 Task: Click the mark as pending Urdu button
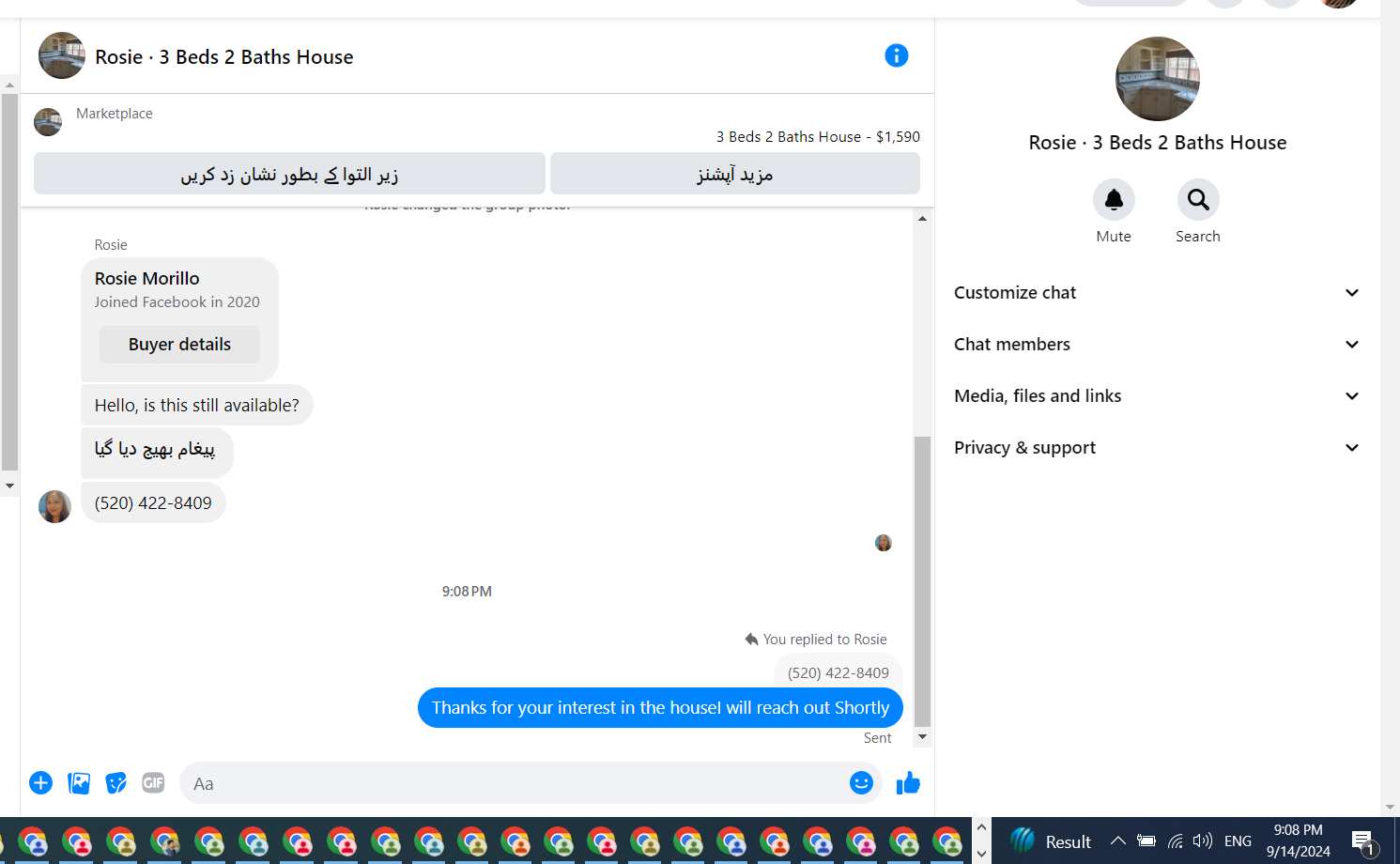(289, 174)
